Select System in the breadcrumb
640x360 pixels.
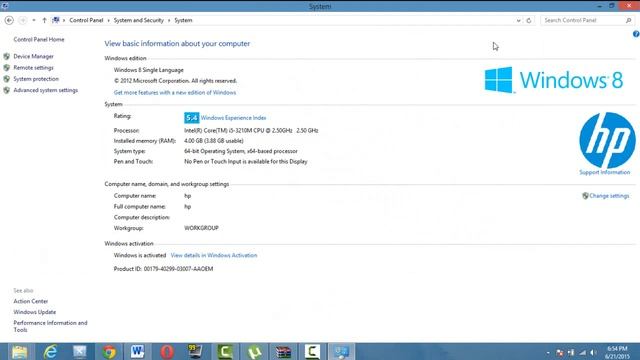click(183, 20)
